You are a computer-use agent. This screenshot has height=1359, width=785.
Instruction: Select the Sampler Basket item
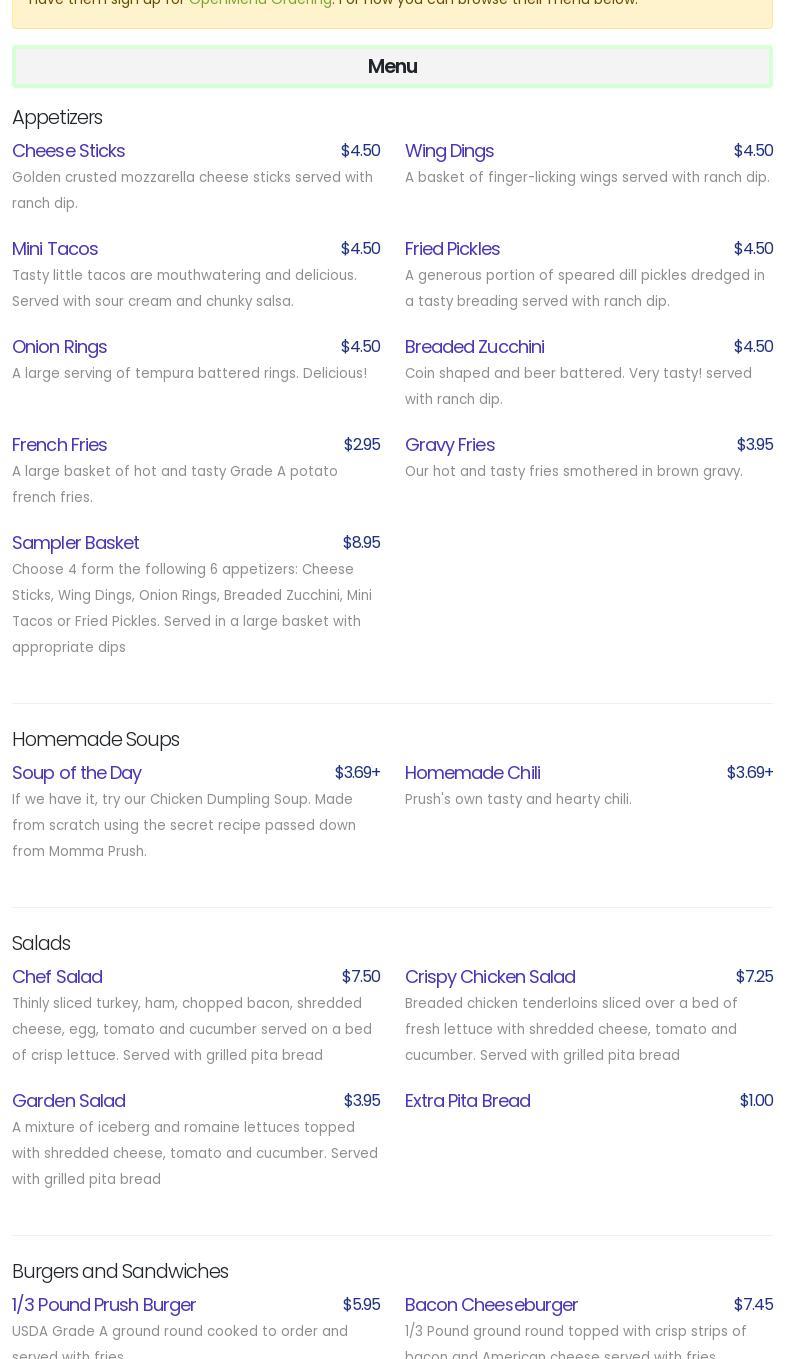coord(75,542)
